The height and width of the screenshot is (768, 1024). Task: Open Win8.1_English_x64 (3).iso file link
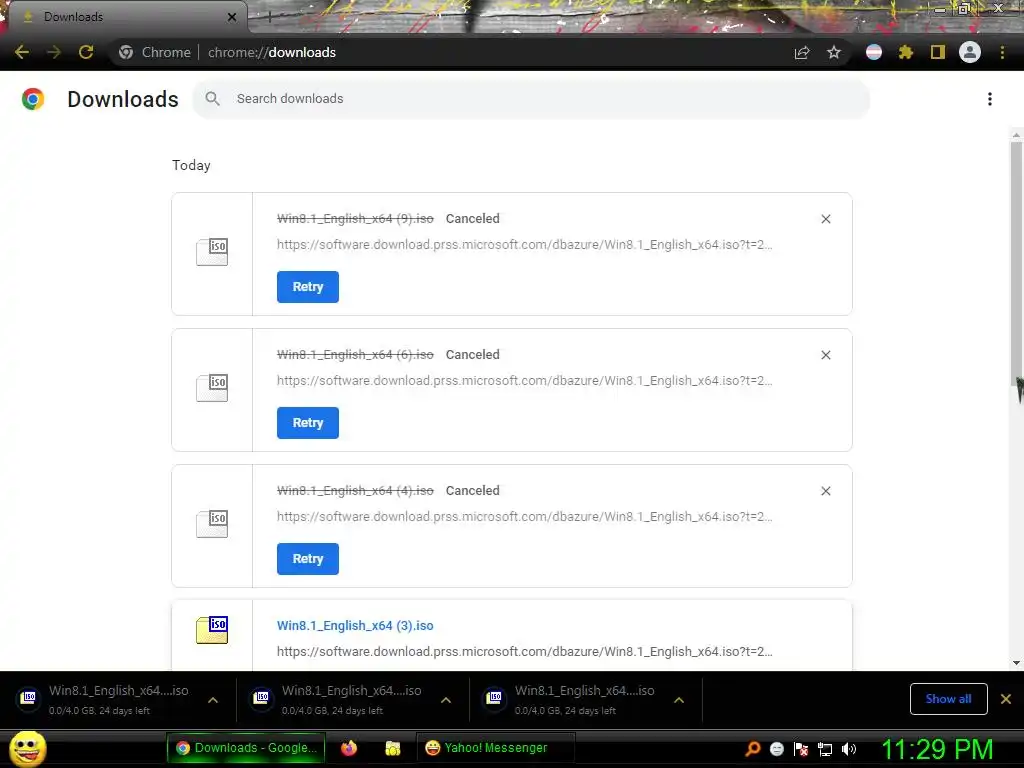(355, 626)
